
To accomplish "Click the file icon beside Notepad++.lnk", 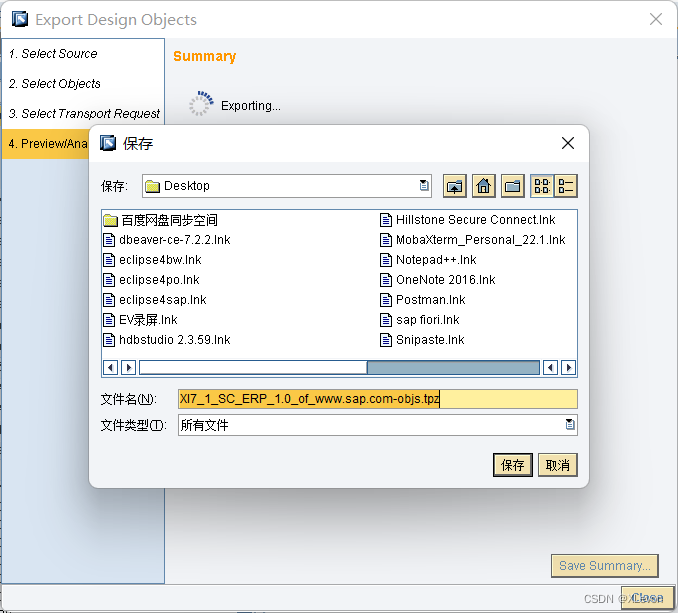I will pos(386,260).
